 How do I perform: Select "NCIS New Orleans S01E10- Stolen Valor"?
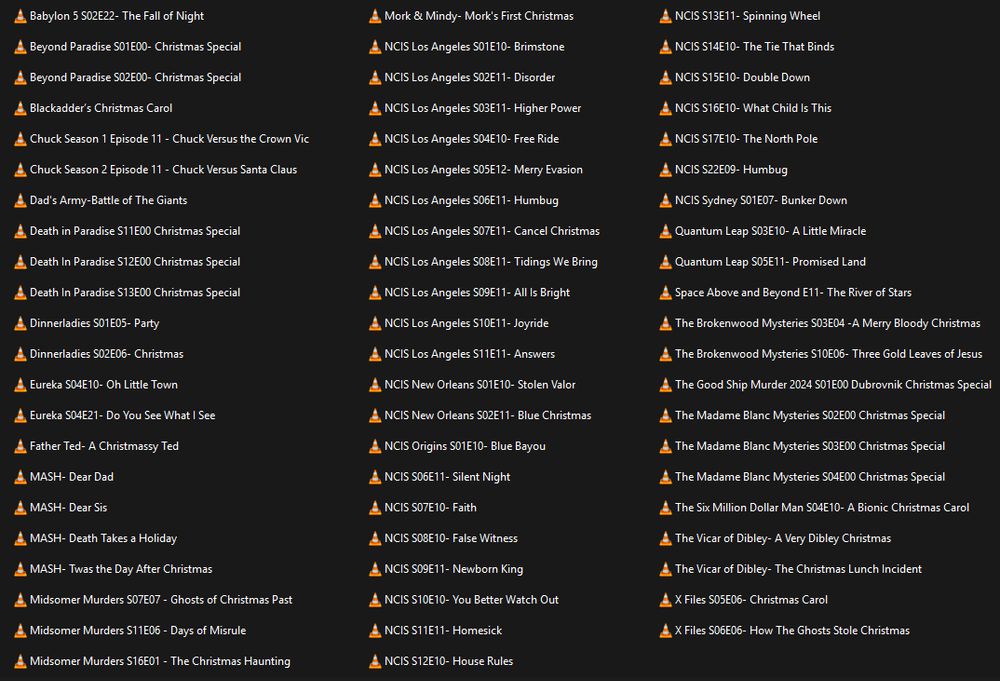tap(480, 384)
